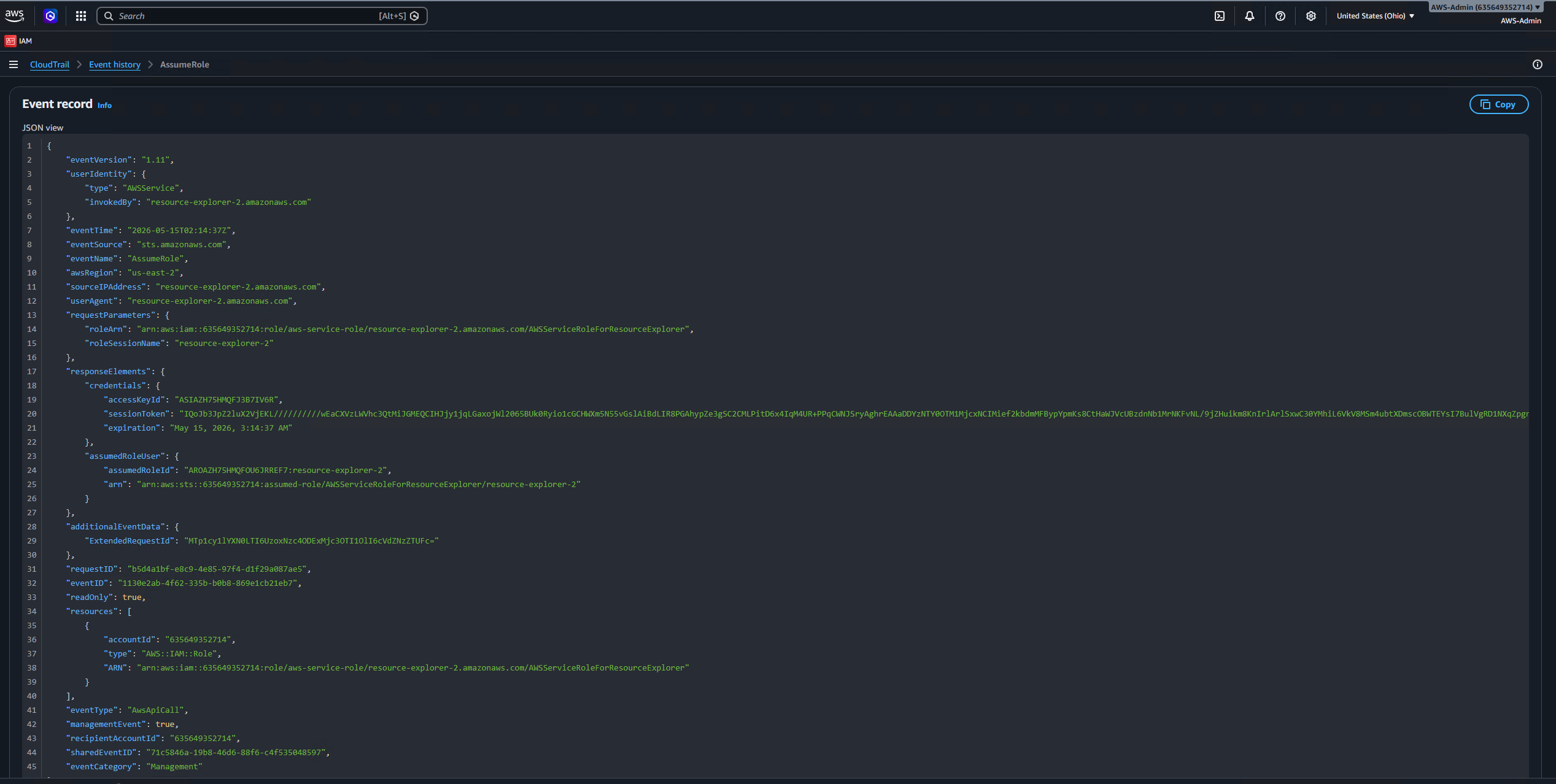Expand the United States (Ohio) region dropdown

(x=1376, y=16)
